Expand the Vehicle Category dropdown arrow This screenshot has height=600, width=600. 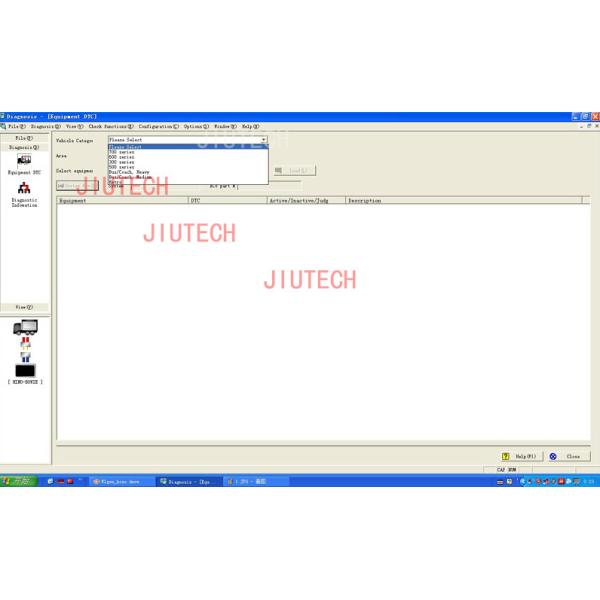(x=264, y=140)
